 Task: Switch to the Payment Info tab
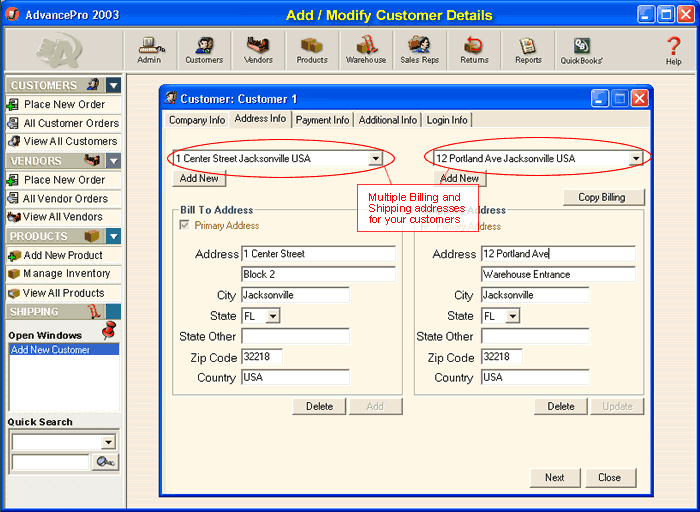(322, 120)
